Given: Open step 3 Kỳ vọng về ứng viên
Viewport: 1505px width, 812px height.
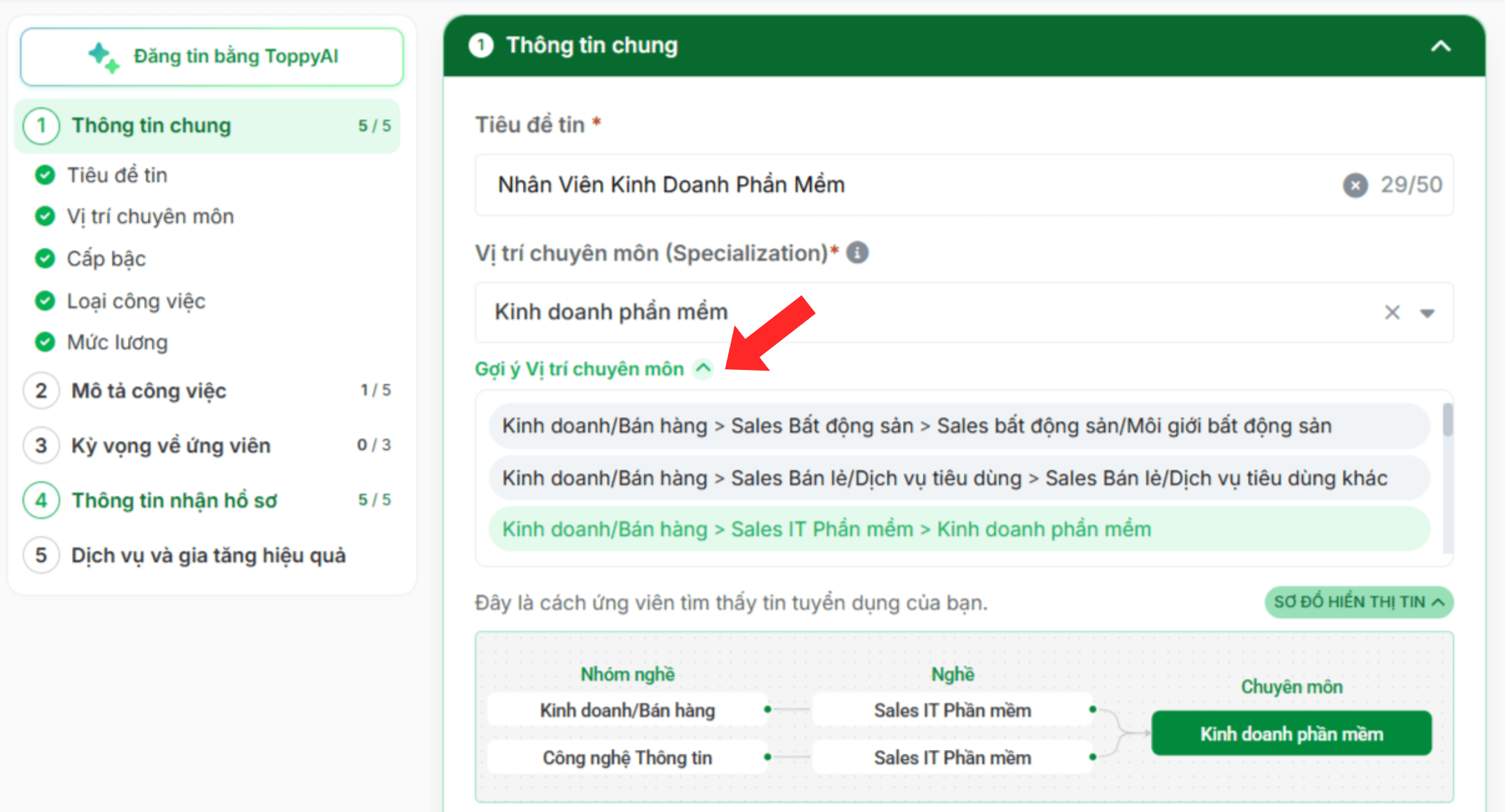Looking at the screenshot, I should [207, 445].
